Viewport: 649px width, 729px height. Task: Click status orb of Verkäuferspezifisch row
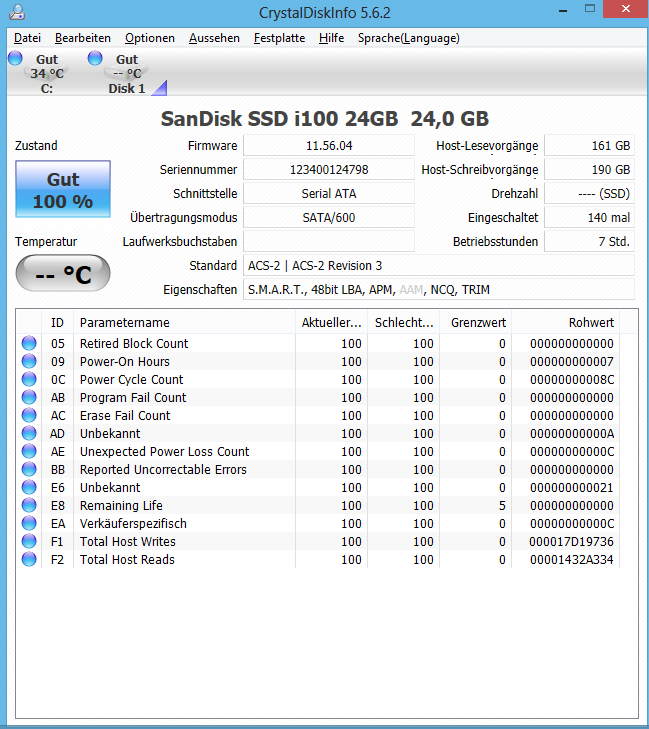coord(29,523)
